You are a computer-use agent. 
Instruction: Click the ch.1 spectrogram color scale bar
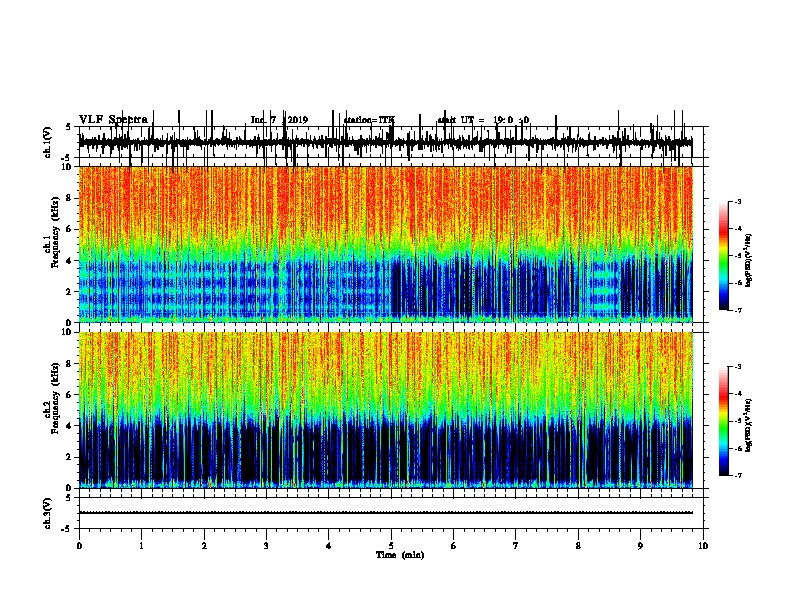[723, 256]
